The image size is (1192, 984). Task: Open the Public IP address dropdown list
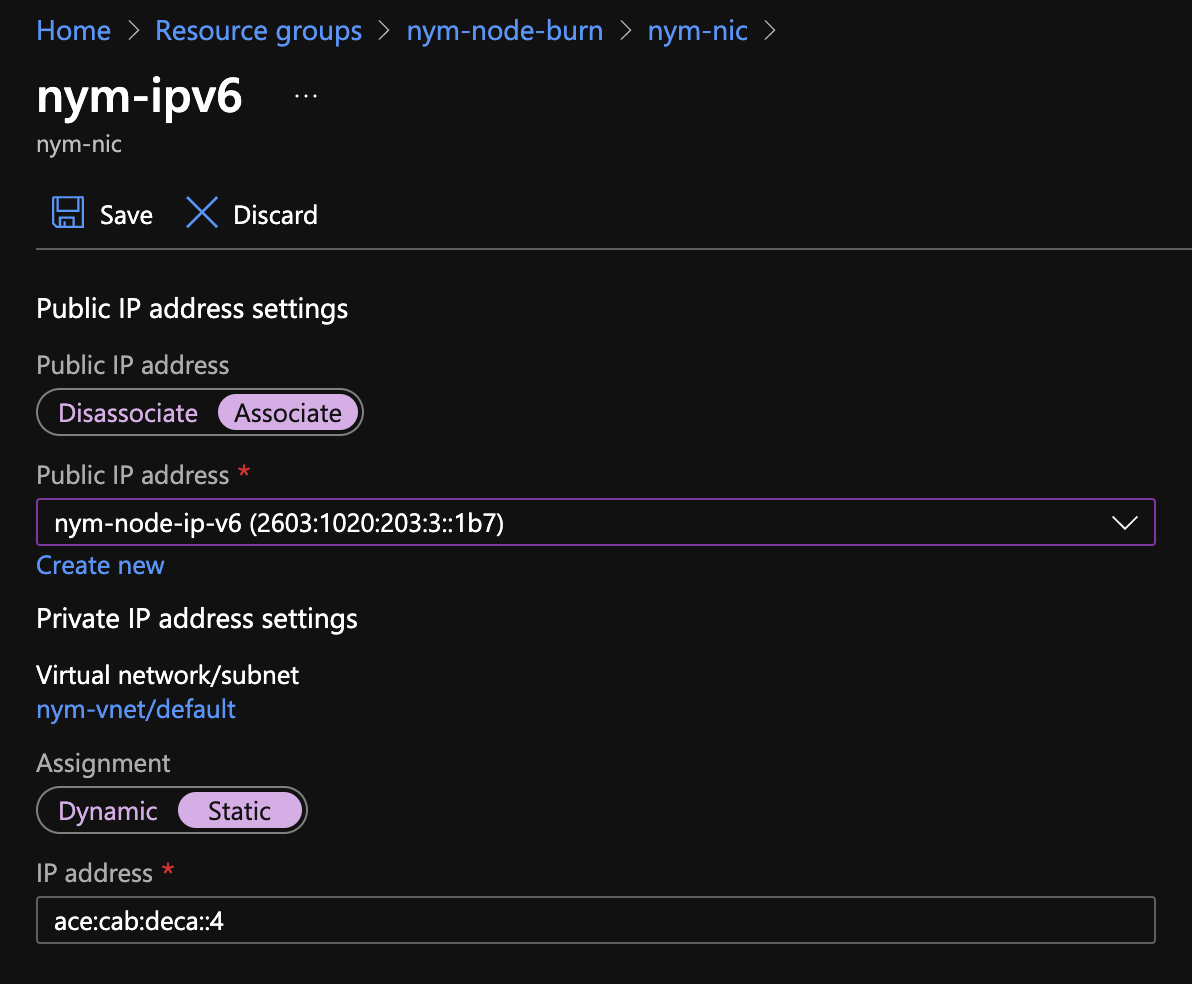click(596, 522)
